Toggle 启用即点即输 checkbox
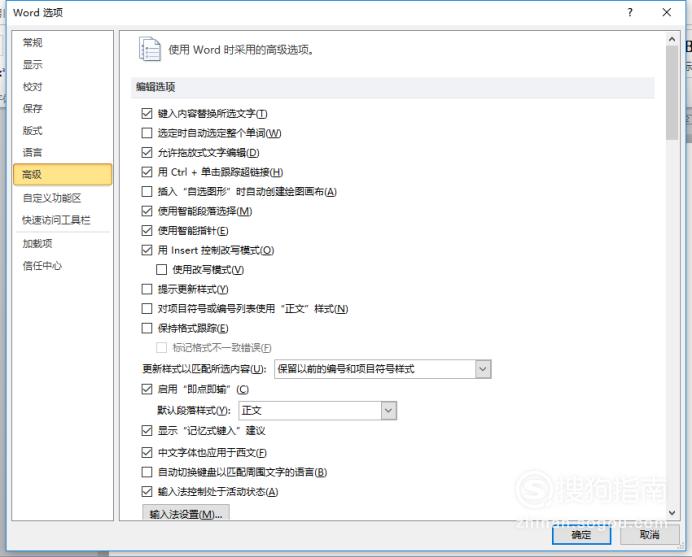The height and width of the screenshot is (557, 692). pyautogui.click(x=147, y=389)
